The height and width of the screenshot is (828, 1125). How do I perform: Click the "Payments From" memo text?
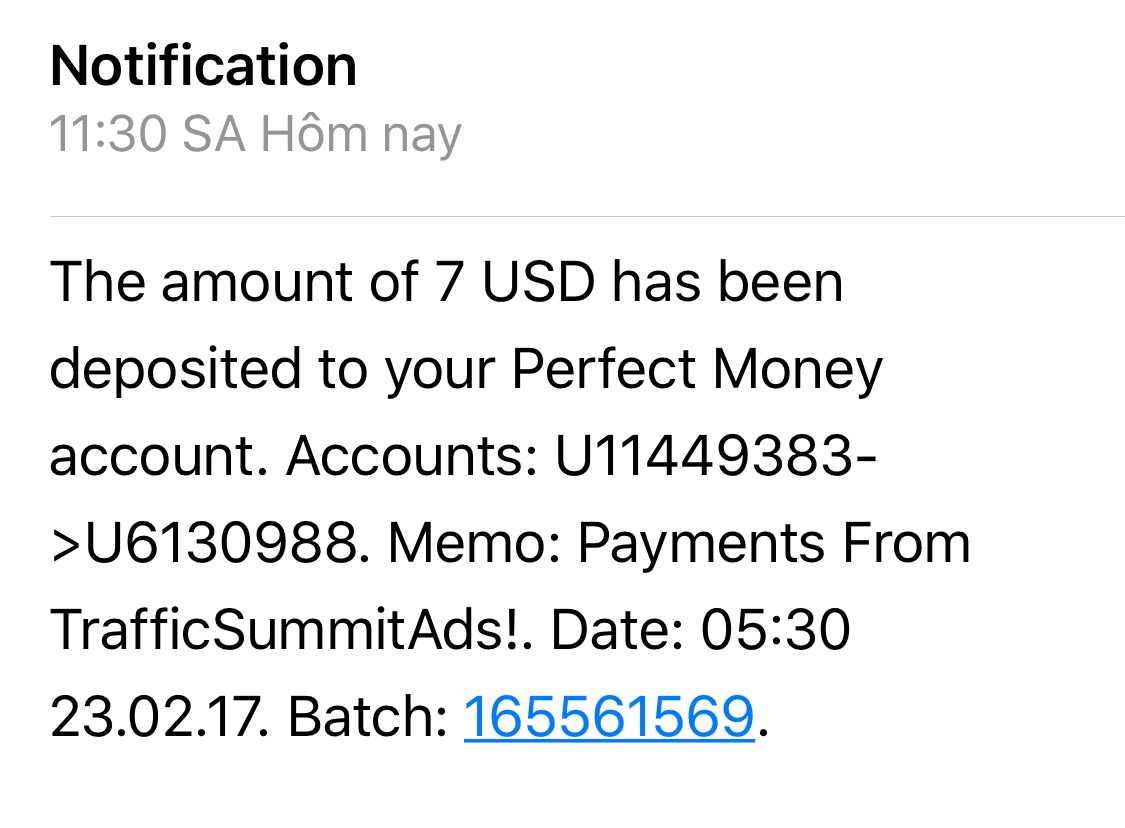point(774,544)
